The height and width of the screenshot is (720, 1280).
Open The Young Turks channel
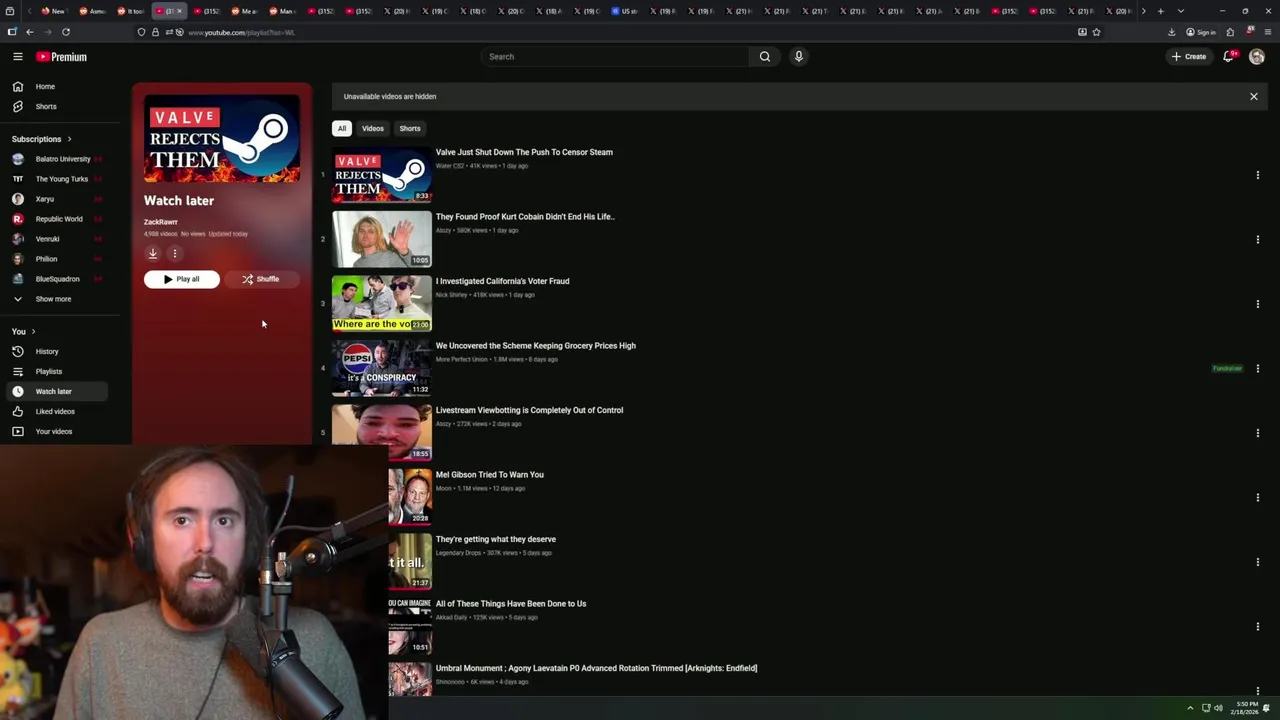pos(60,179)
